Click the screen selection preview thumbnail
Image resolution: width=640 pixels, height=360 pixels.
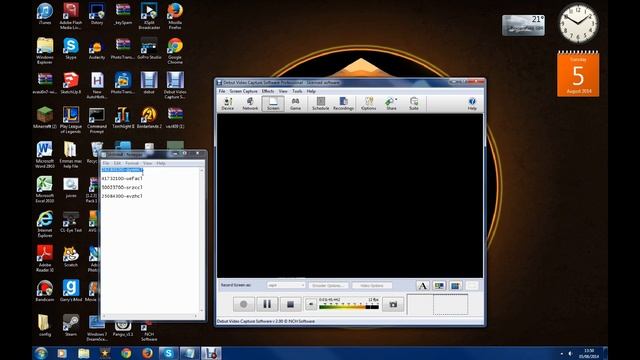point(438,304)
